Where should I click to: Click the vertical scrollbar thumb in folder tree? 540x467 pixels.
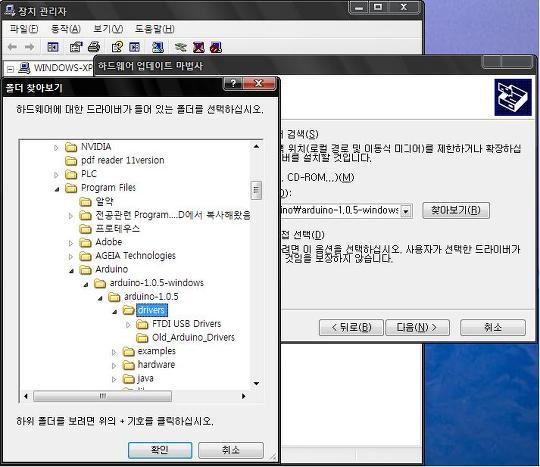point(256,190)
